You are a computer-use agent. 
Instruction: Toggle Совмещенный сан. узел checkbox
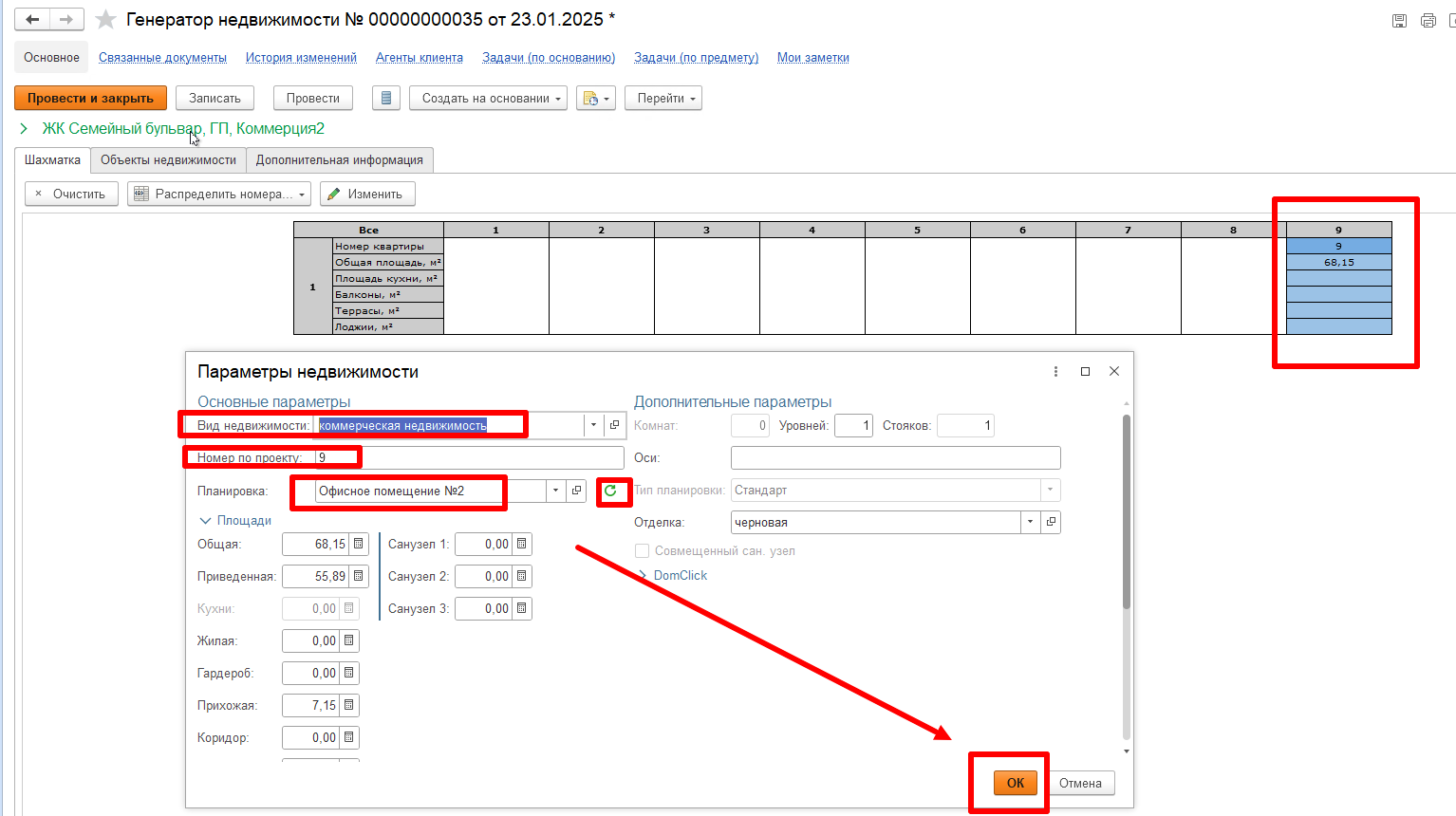[643, 551]
